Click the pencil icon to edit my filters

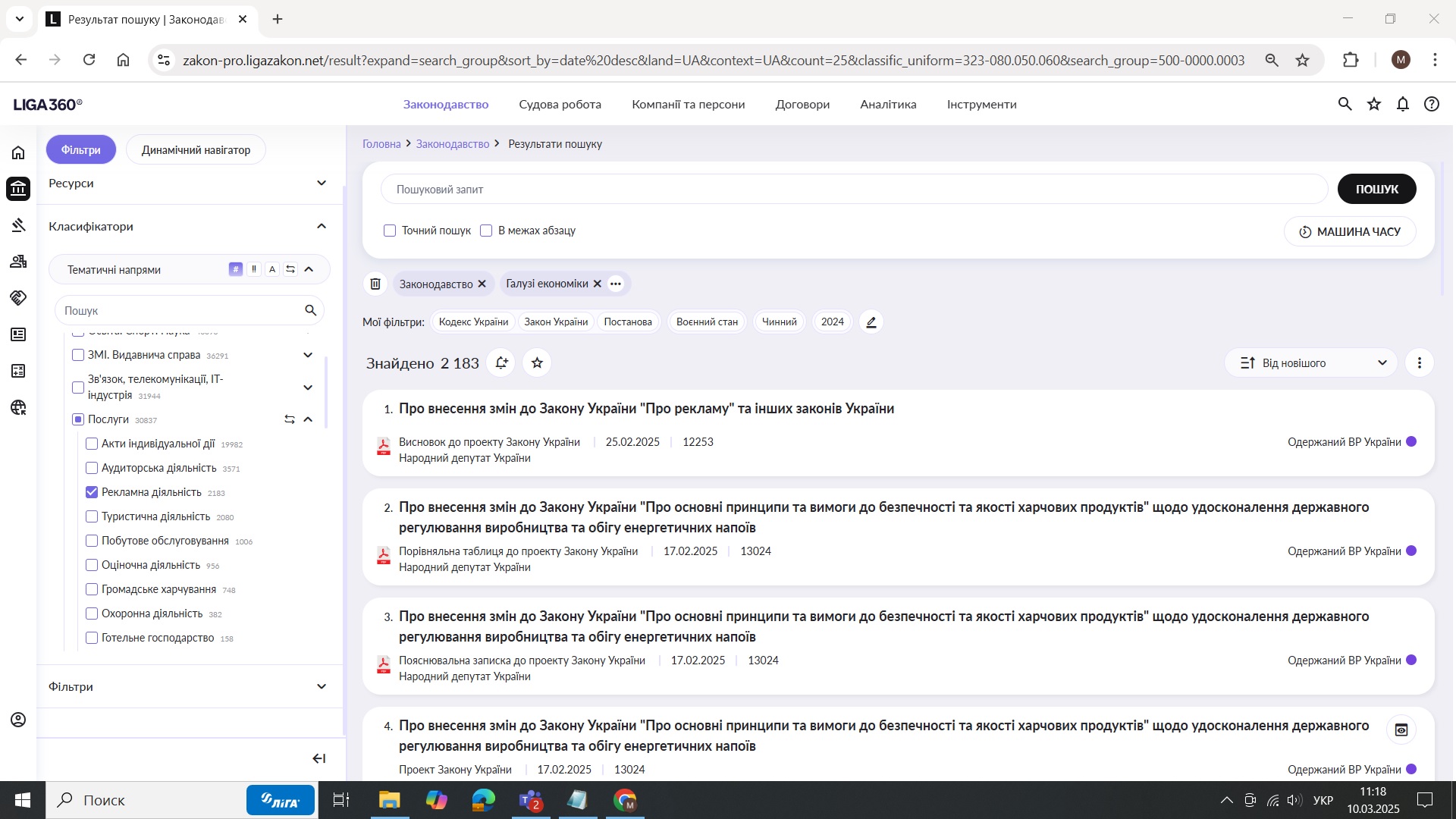coord(871,322)
